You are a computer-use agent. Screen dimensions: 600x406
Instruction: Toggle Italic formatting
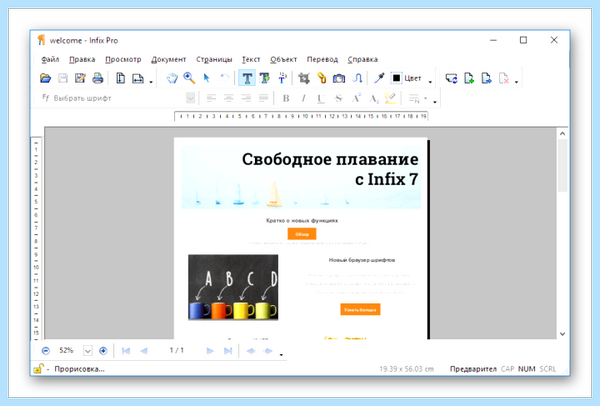click(303, 99)
